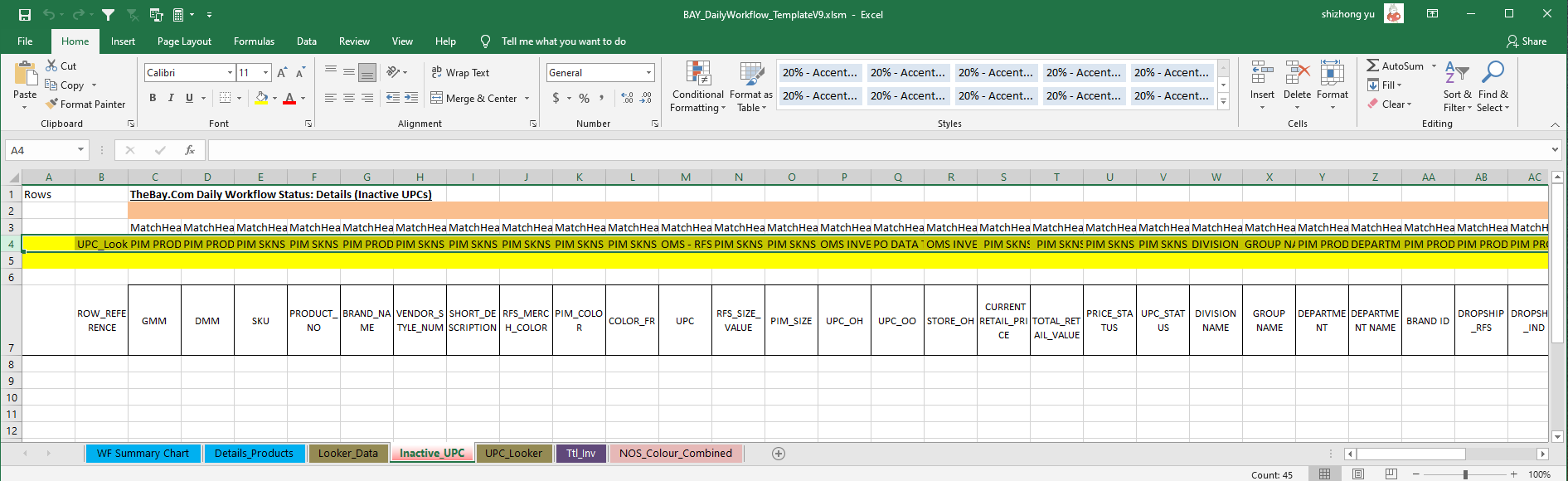Increase font size with larger A icon
Screen dimensions: 1568x481
[x=282, y=73]
